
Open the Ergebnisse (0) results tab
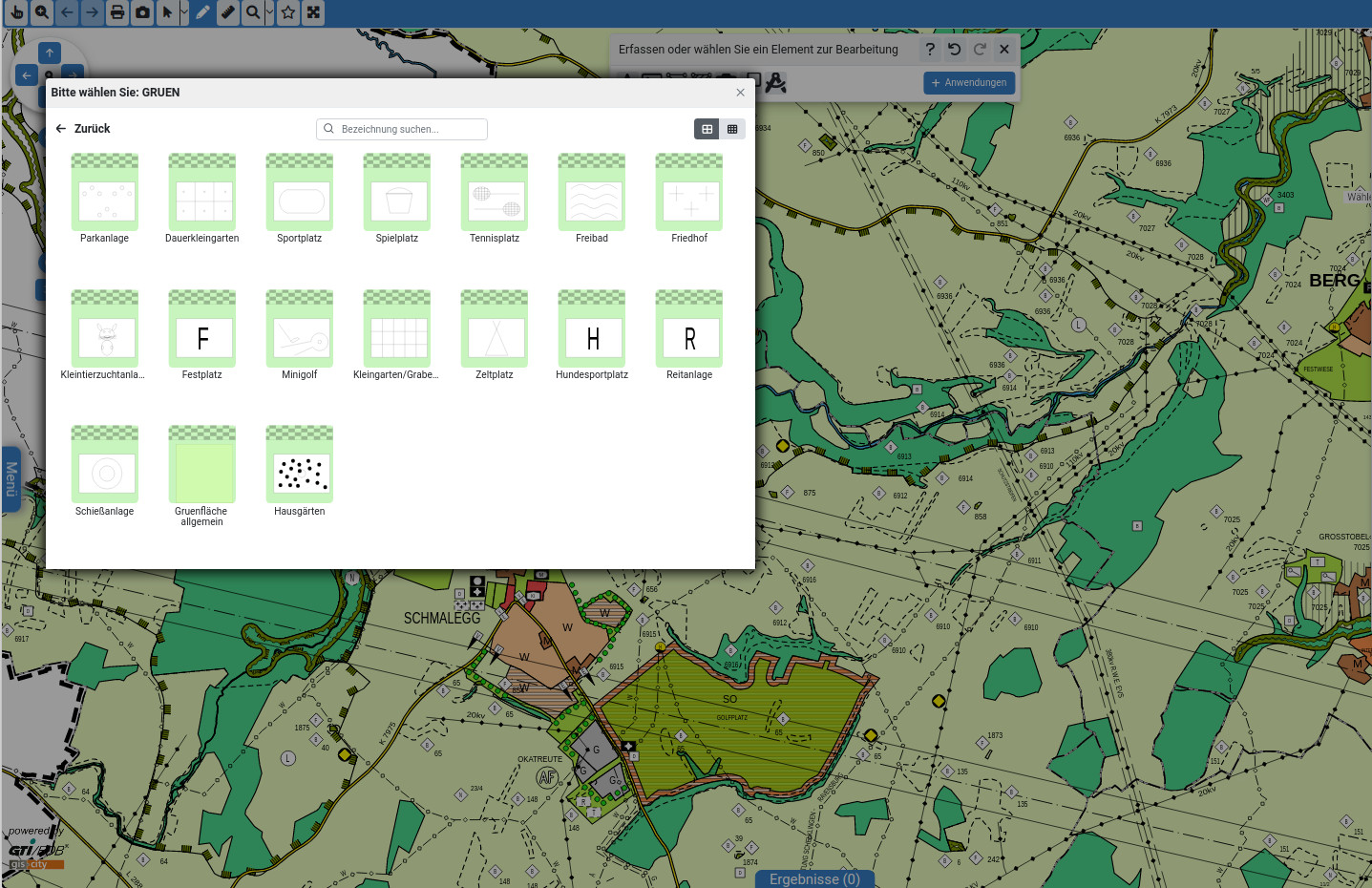tap(814, 878)
